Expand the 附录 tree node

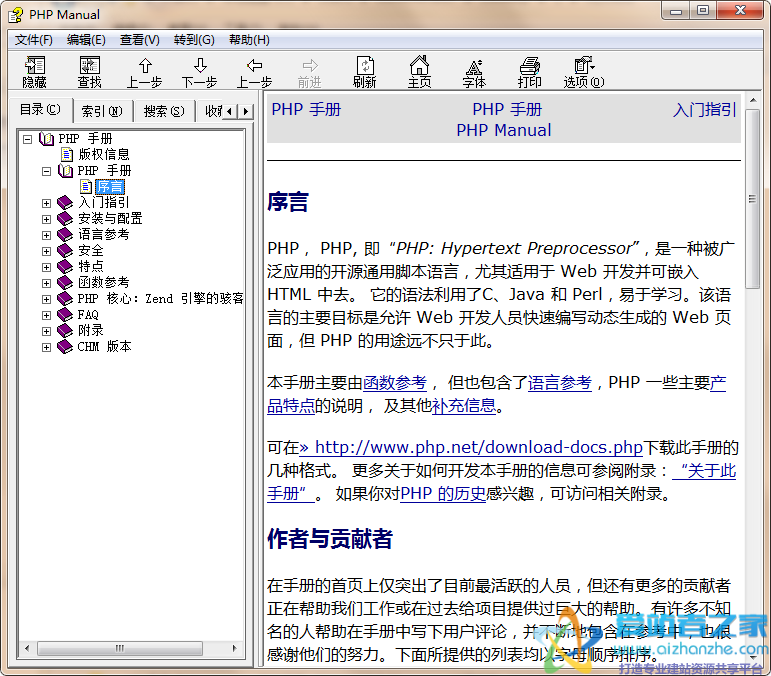click(46, 331)
